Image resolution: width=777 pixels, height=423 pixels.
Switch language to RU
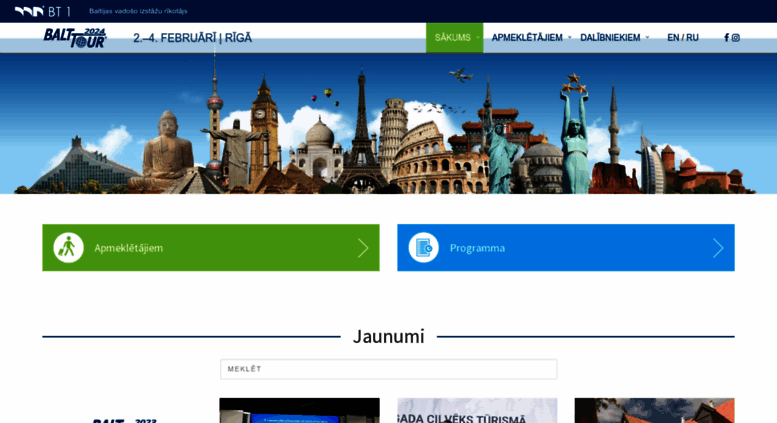click(x=692, y=38)
